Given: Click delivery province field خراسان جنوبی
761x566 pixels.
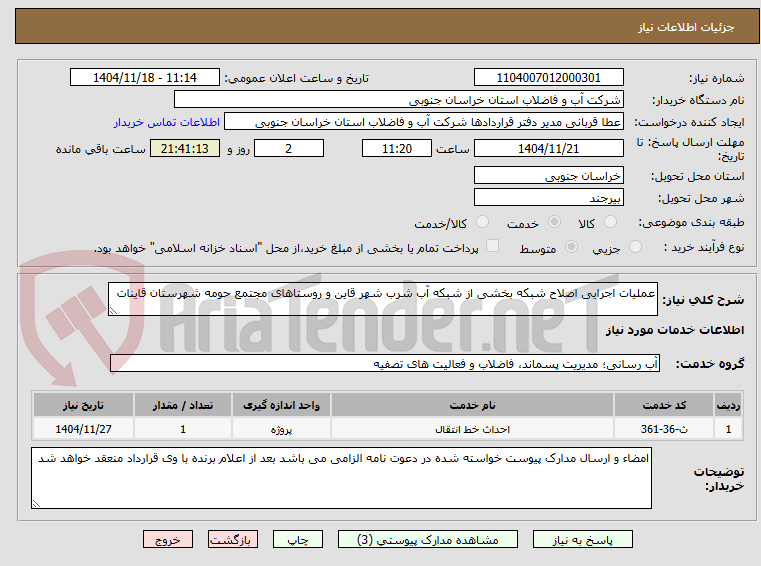Looking at the screenshot, I should click(548, 176).
